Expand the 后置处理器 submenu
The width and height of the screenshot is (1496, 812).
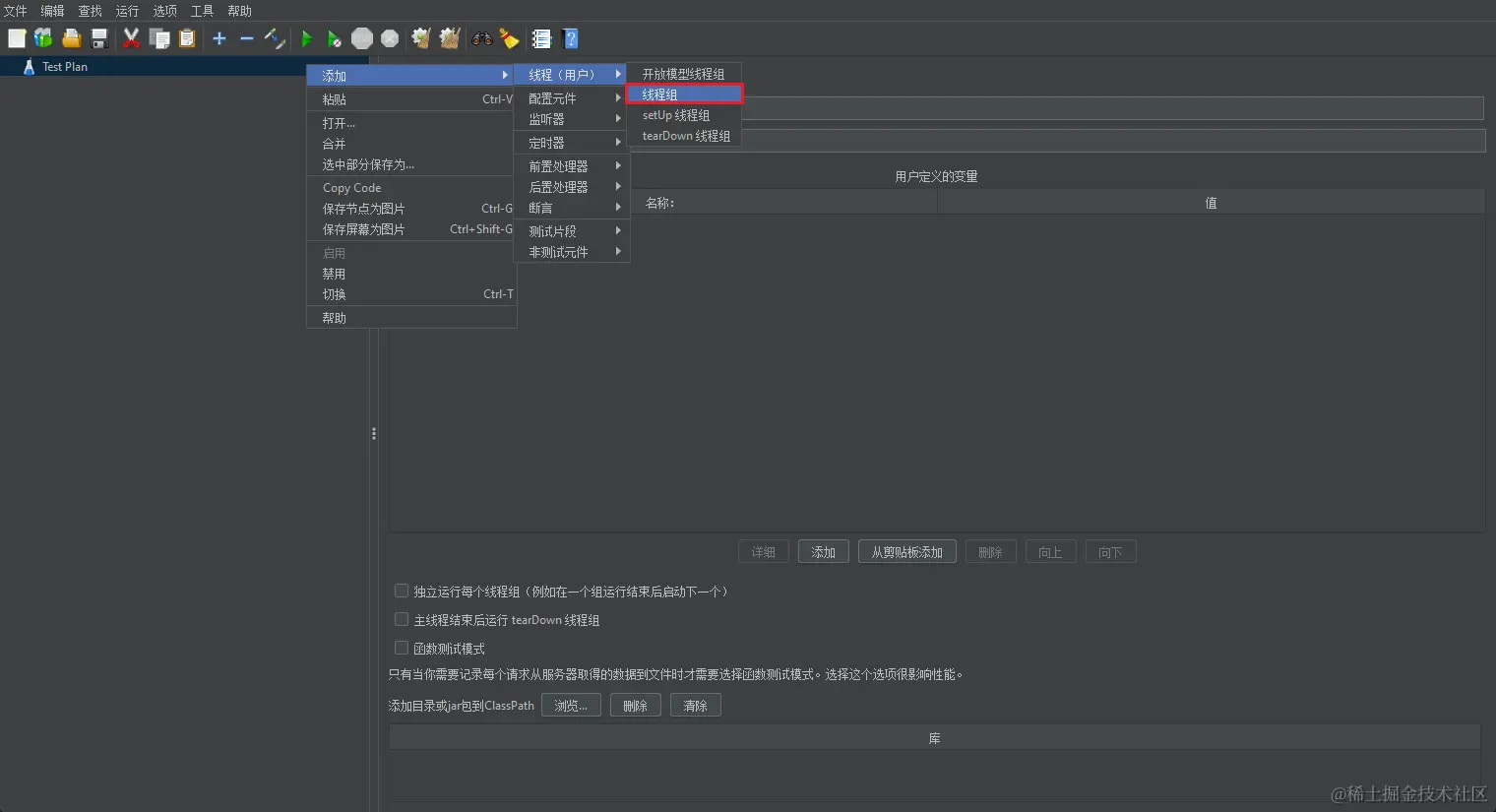point(571,187)
